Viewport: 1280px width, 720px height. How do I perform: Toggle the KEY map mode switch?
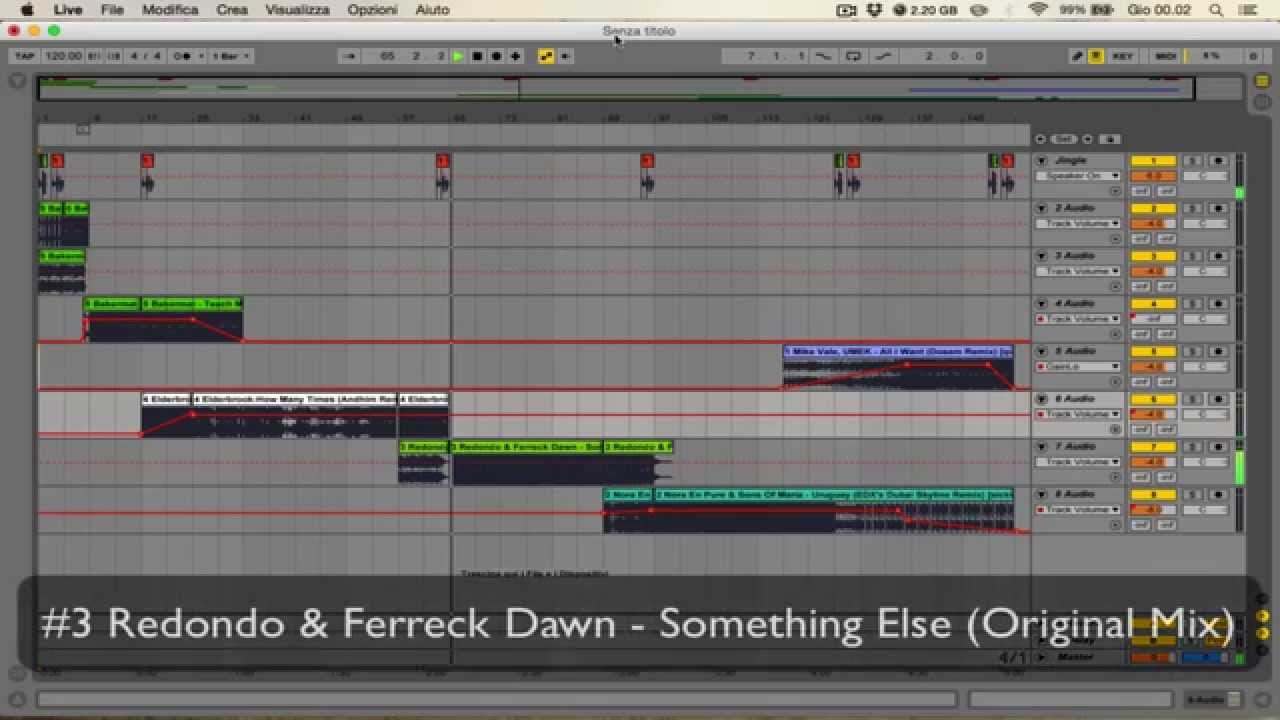(1123, 56)
